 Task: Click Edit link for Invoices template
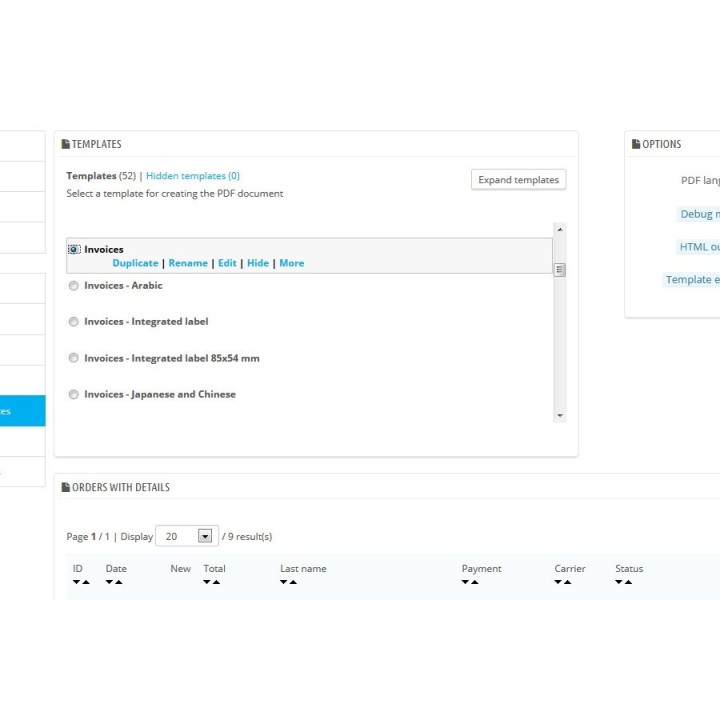pos(227,263)
